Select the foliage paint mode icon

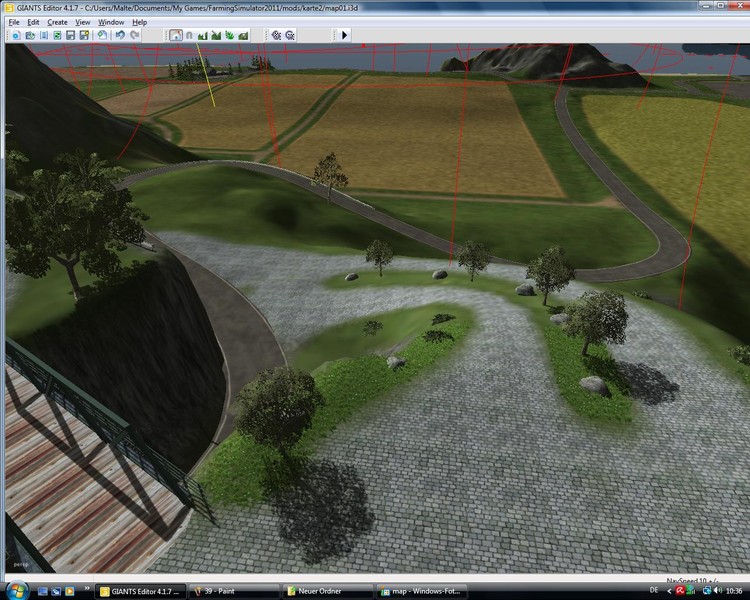(x=230, y=35)
